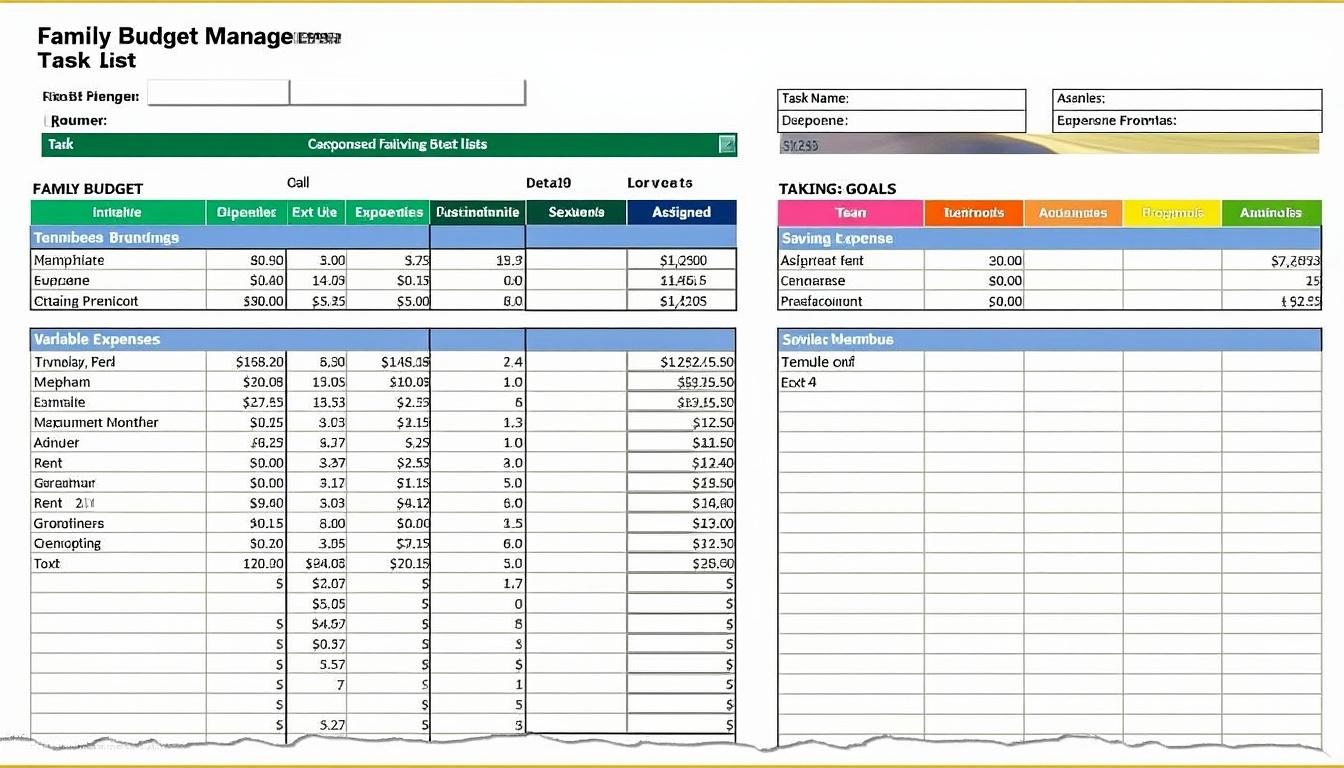Select the dark blue Assigned column header
The image size is (1344, 768).
[x=681, y=212]
